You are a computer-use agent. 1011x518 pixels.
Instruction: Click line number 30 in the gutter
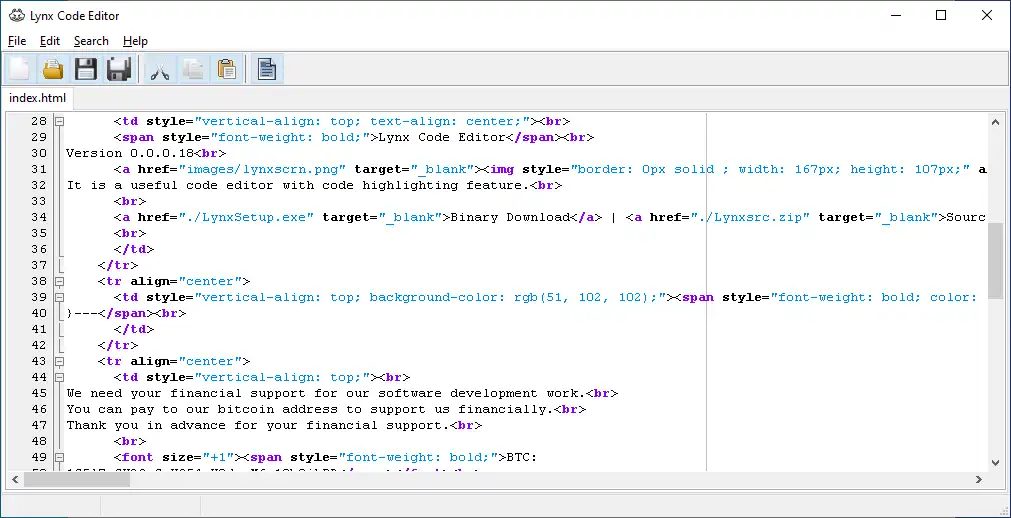(x=39, y=154)
